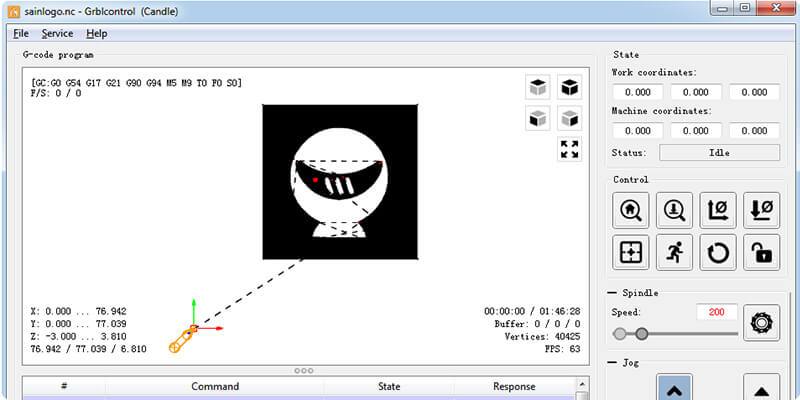Click the 'Command' column header

click(215, 387)
